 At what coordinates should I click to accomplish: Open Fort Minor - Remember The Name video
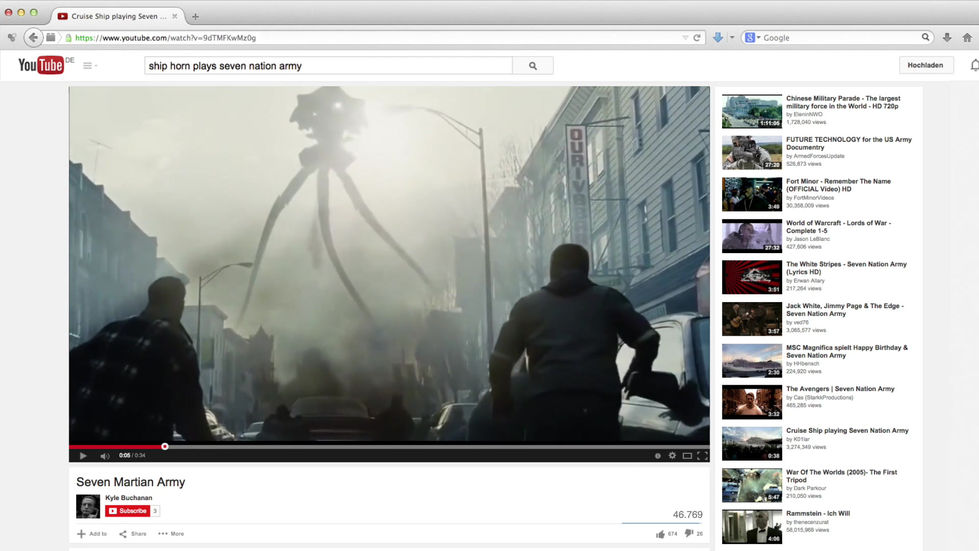pos(839,185)
